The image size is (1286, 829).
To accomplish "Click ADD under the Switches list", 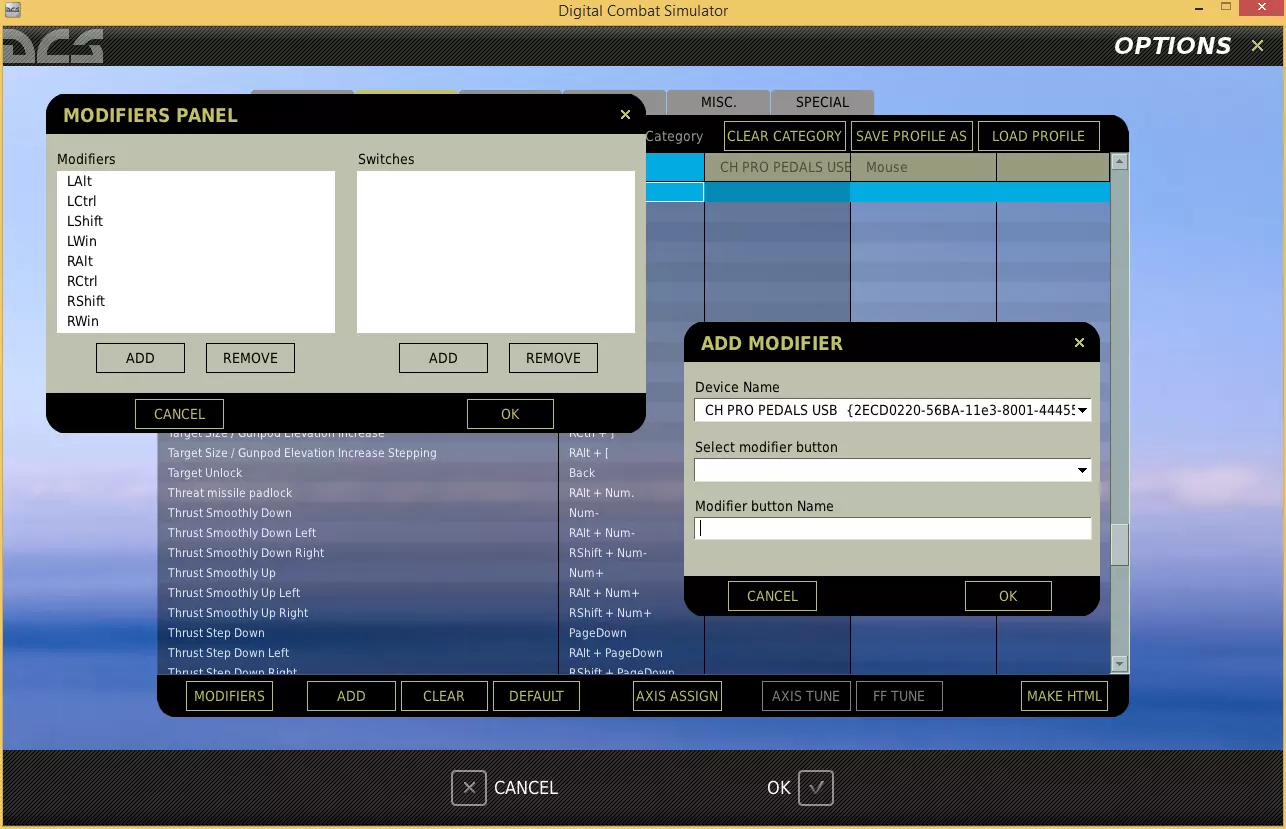I will pyautogui.click(x=443, y=358).
